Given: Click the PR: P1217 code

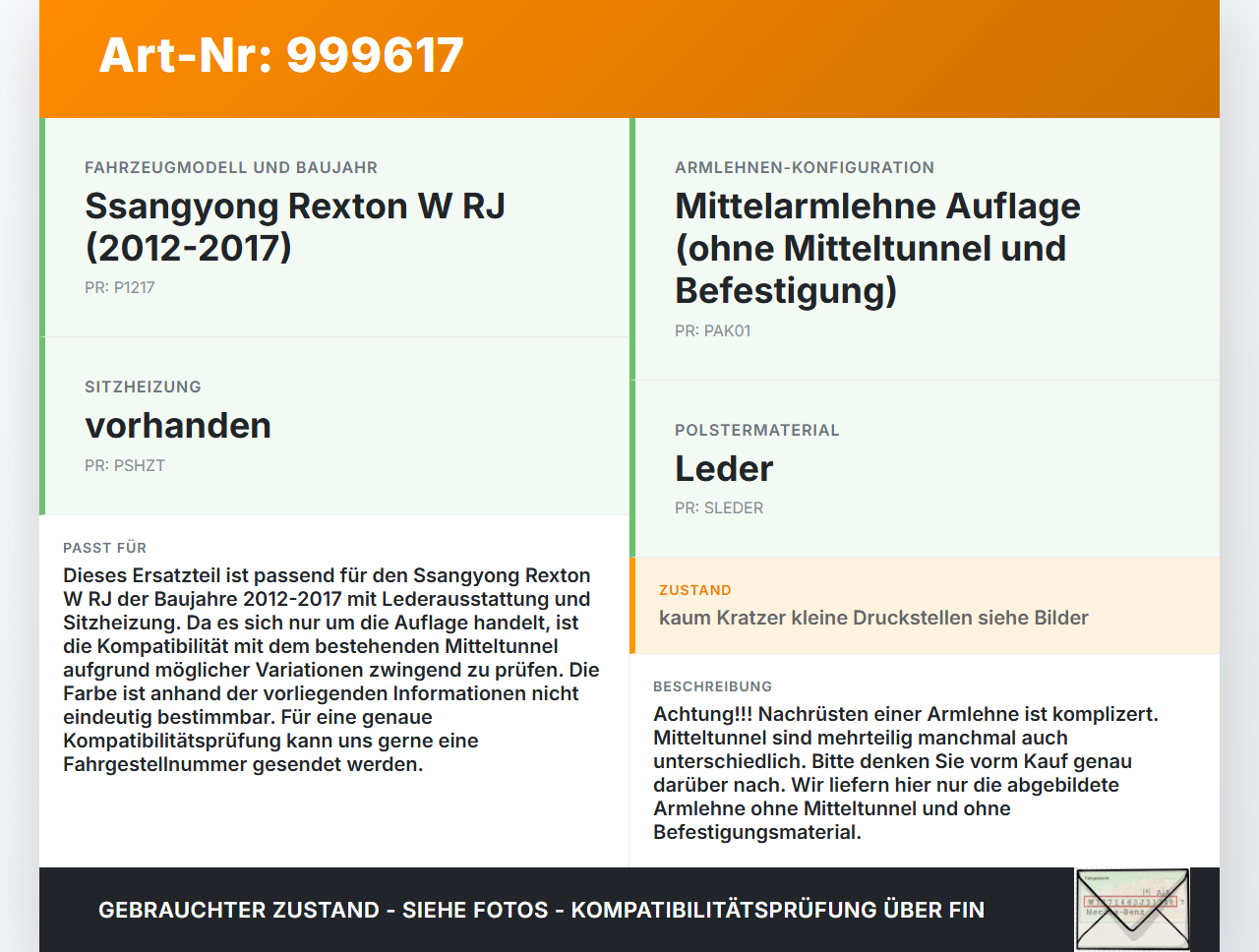Looking at the screenshot, I should click(120, 287).
